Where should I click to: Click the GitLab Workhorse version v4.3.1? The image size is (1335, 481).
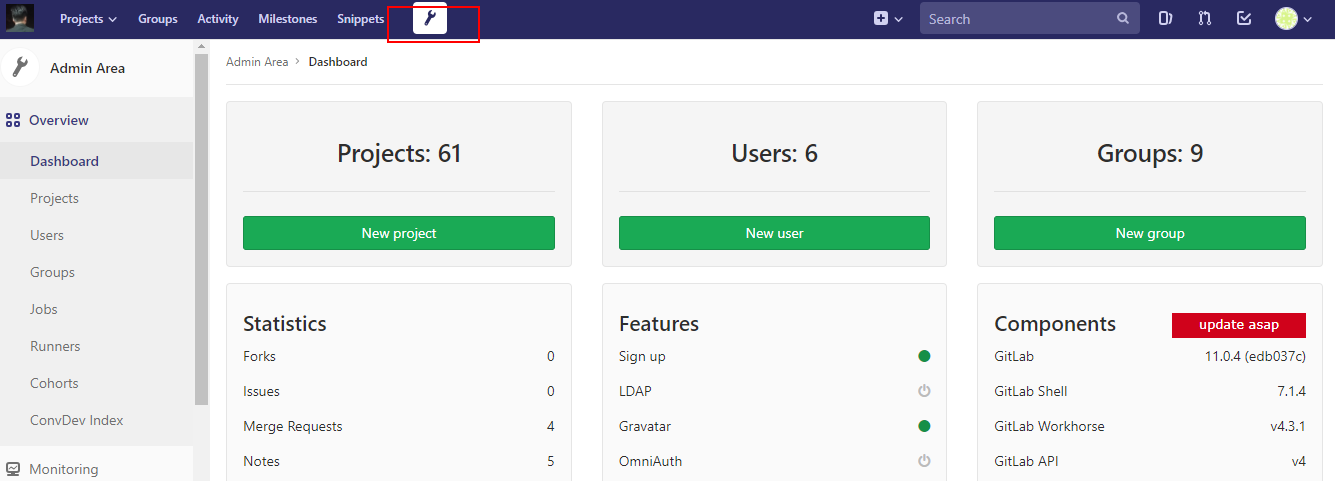pos(1288,426)
